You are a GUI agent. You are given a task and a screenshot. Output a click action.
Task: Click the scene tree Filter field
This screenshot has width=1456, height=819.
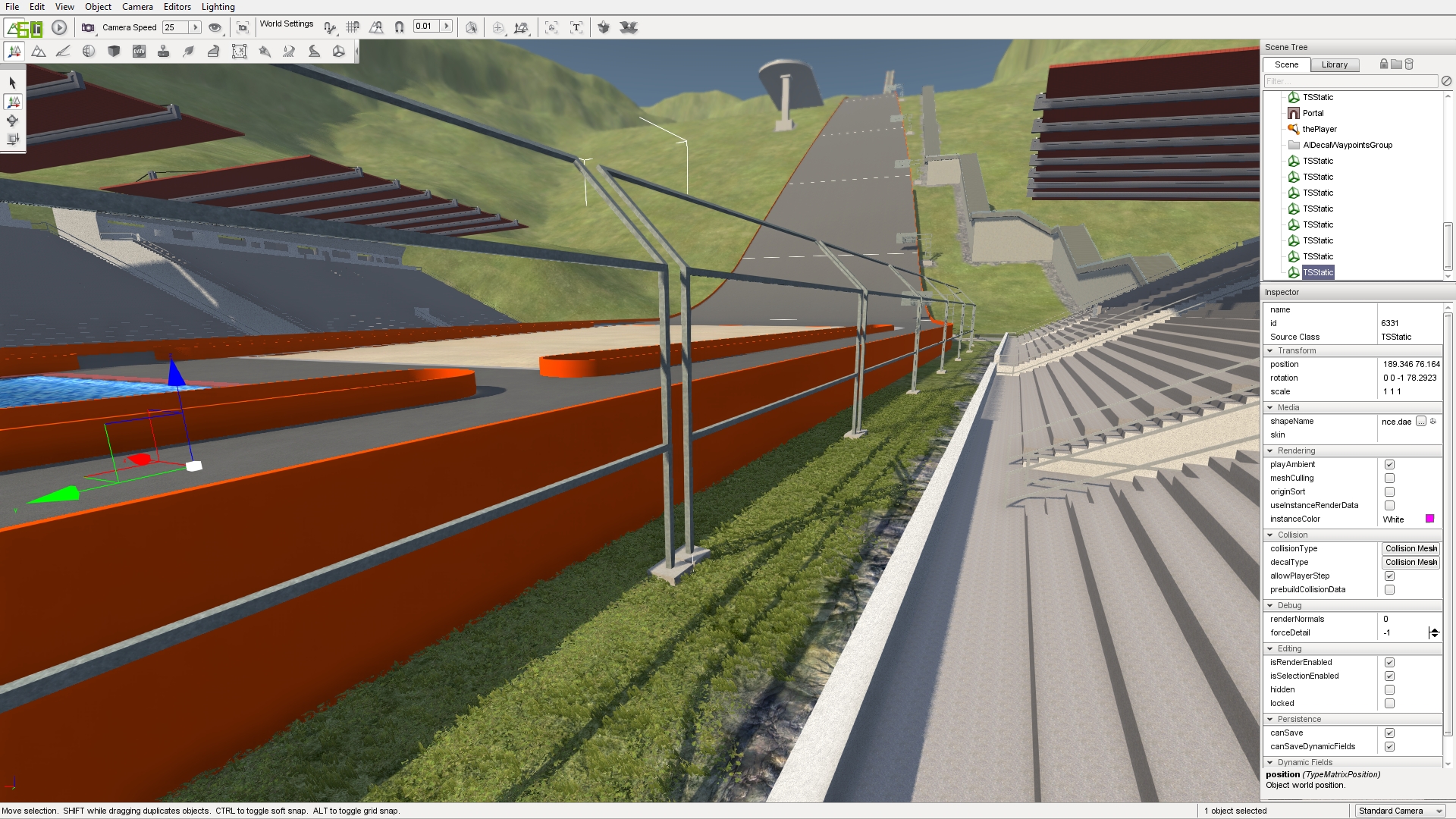coord(1351,81)
